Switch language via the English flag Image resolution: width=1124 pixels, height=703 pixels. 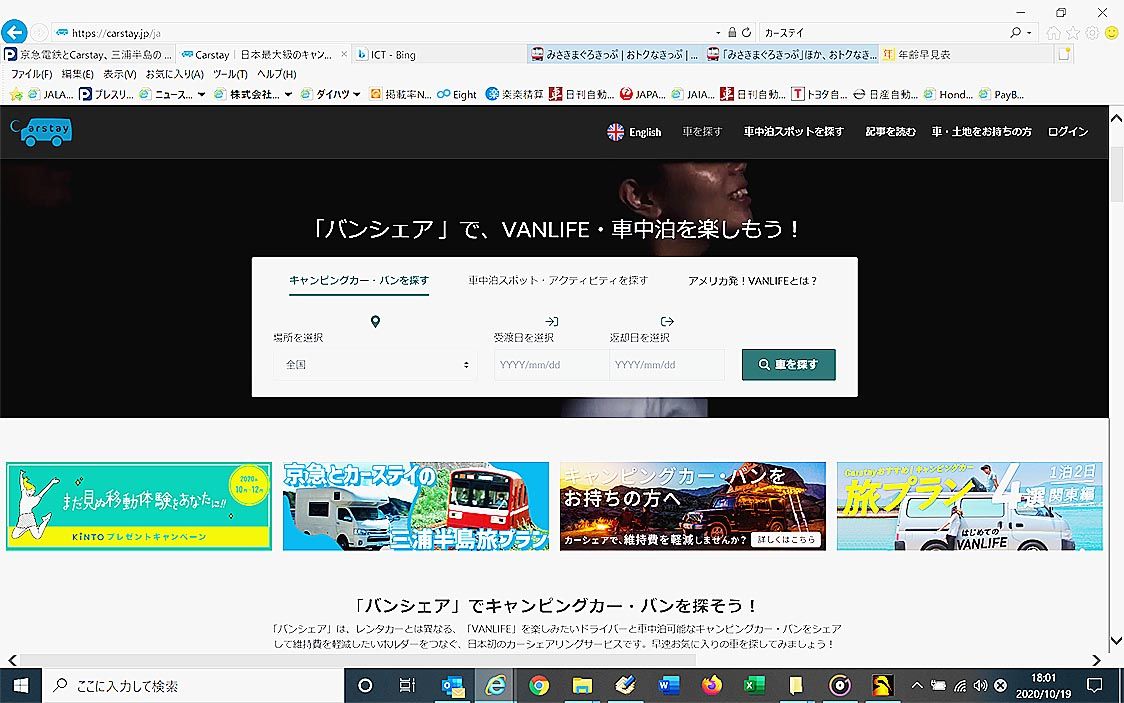click(634, 132)
